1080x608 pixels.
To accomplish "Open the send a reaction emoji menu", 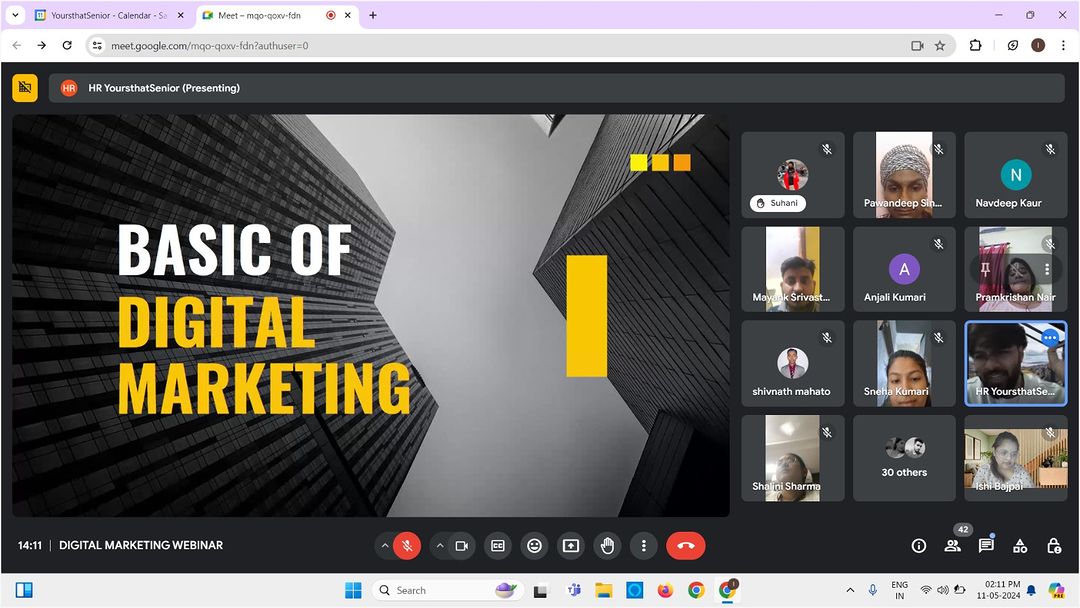I will (x=534, y=546).
